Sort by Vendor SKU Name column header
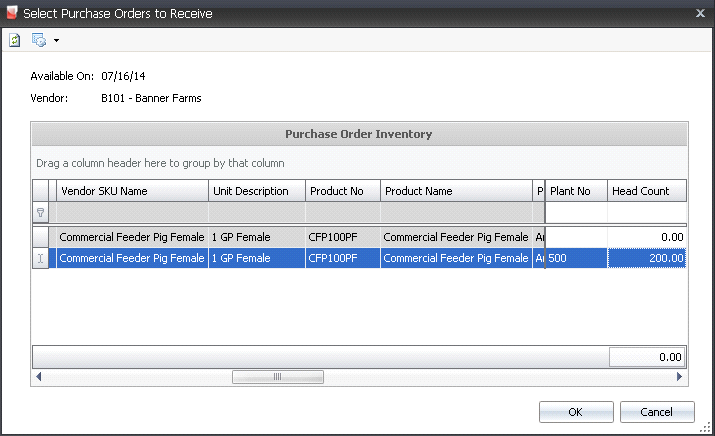This screenshot has height=436, width=715. 131,191
